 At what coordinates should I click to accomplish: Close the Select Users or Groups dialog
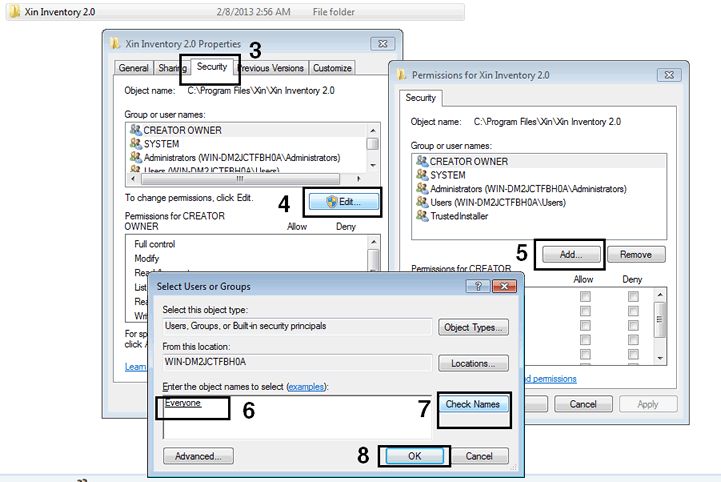coord(504,286)
